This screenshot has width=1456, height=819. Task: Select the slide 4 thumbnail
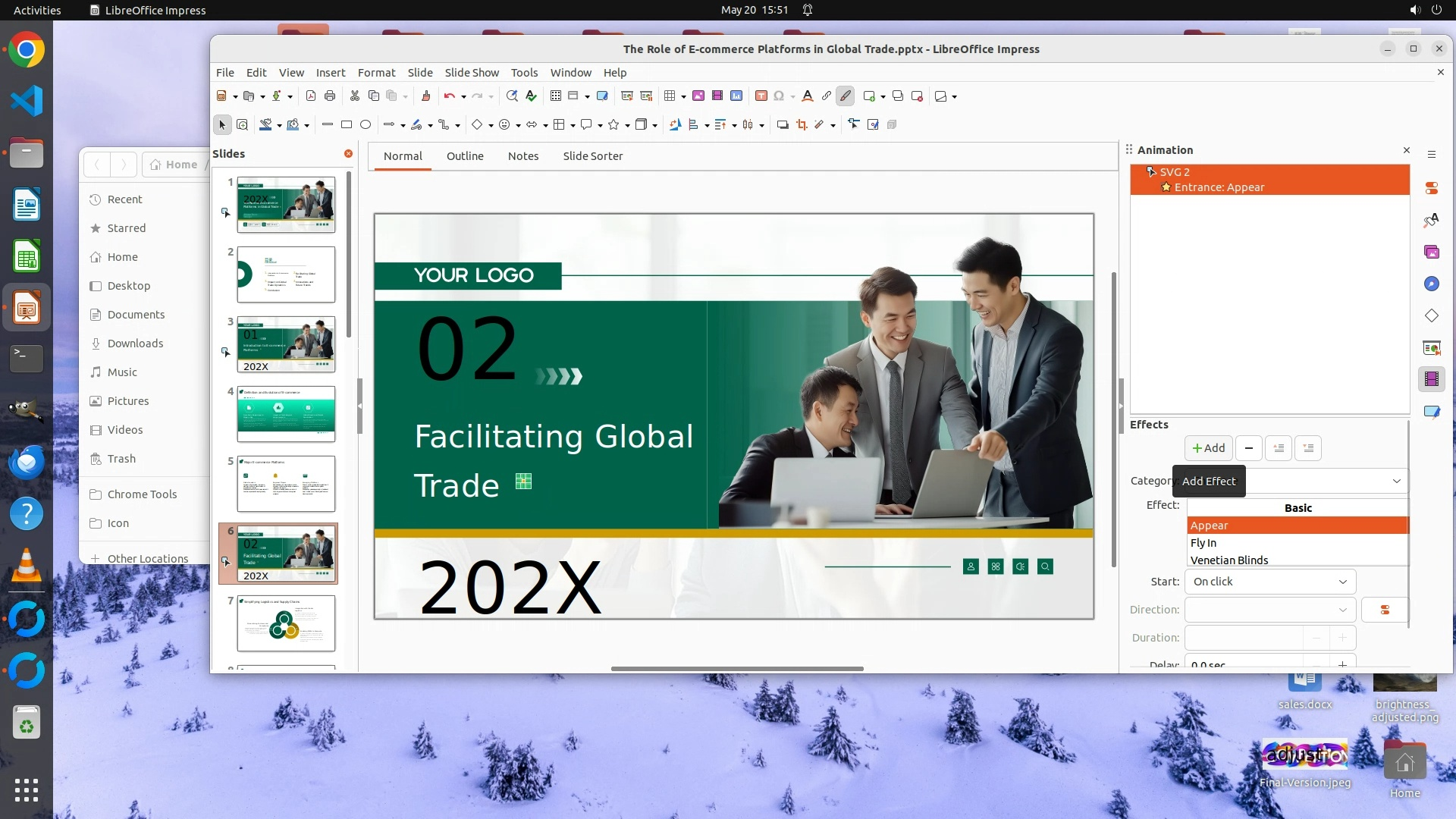286,414
